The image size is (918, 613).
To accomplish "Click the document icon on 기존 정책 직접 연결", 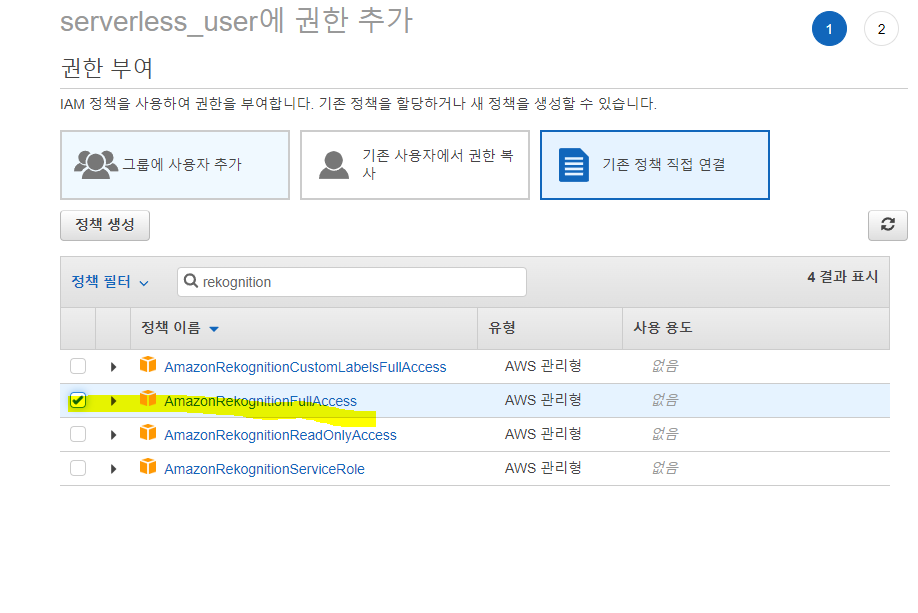I will click(574, 165).
